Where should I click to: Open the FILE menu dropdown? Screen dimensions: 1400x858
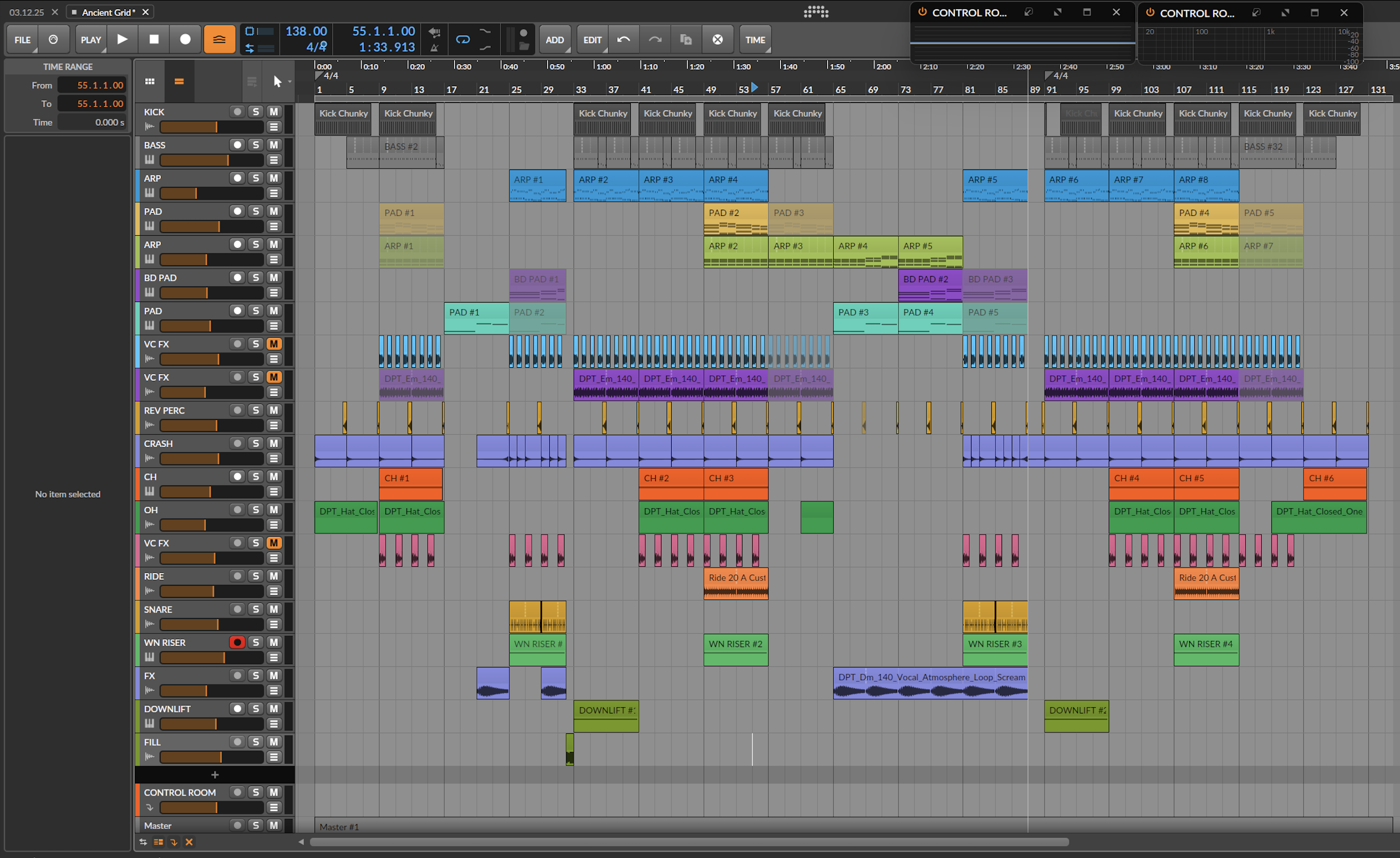pyautogui.click(x=23, y=40)
